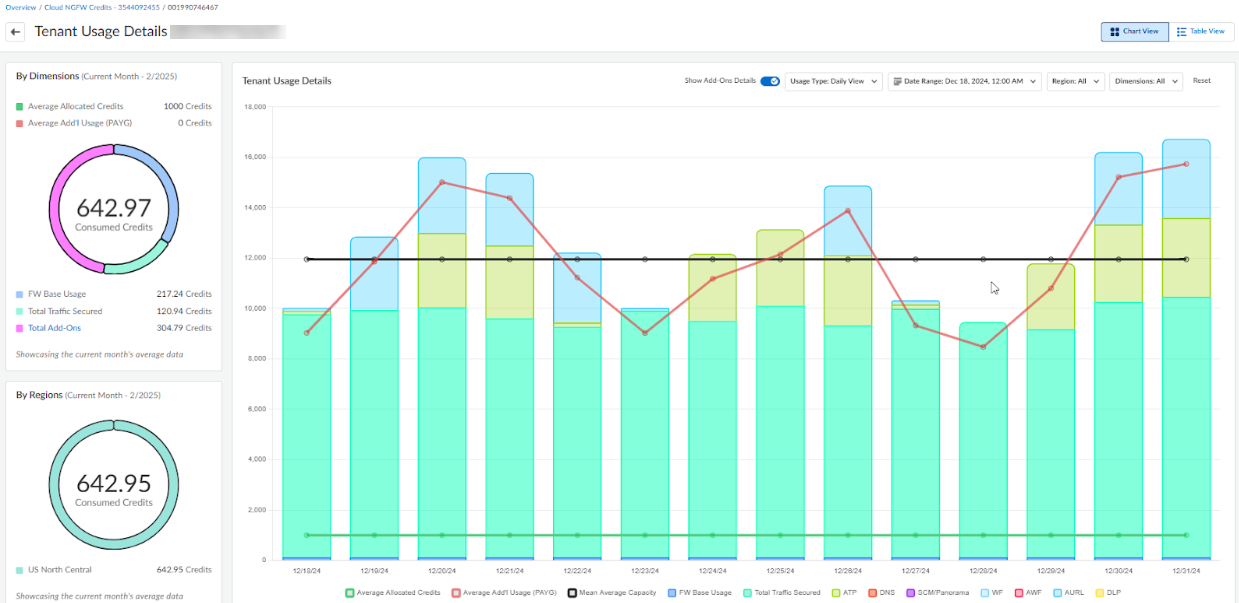Screen dimensions: 1239x603
Task: Click the Reset filters link
Action: pos(1201,81)
